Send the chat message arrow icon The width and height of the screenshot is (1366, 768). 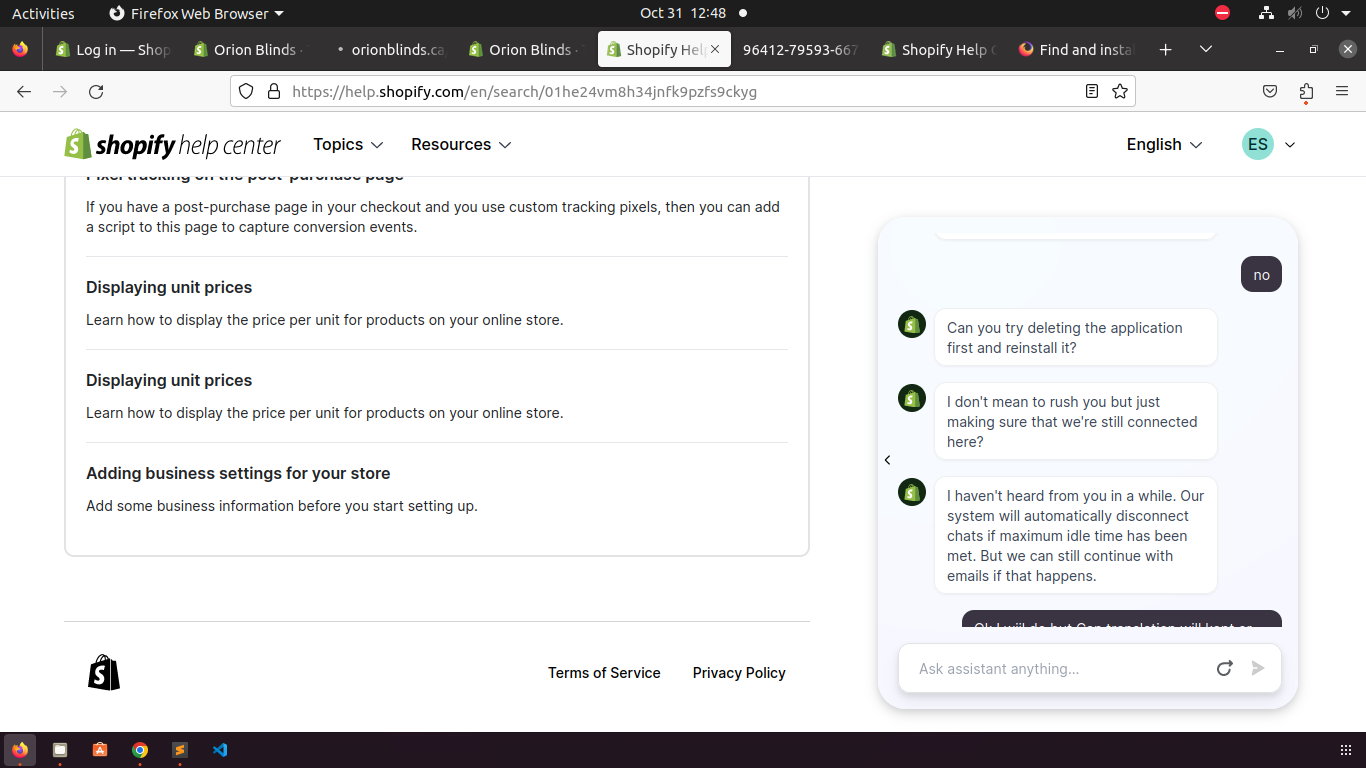coord(1258,668)
